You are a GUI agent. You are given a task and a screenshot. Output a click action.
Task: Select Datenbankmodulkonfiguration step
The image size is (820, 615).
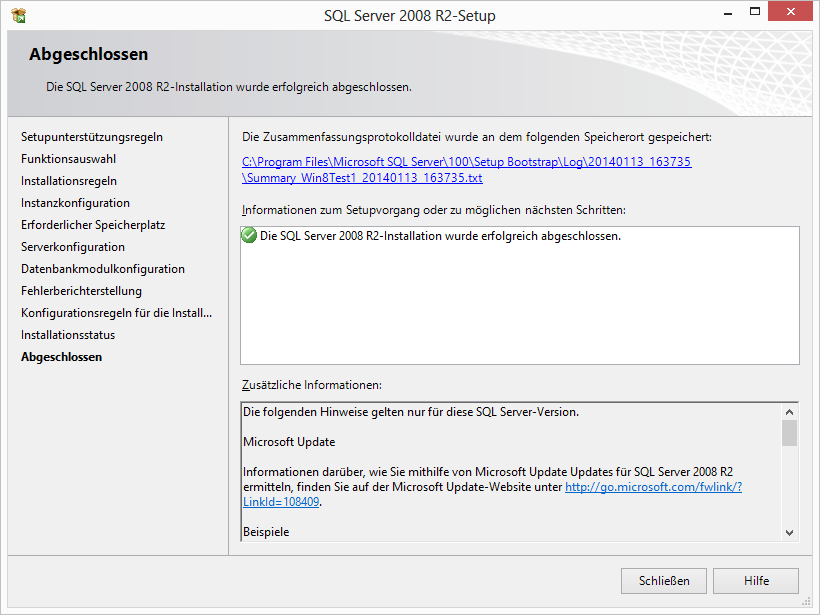point(102,269)
